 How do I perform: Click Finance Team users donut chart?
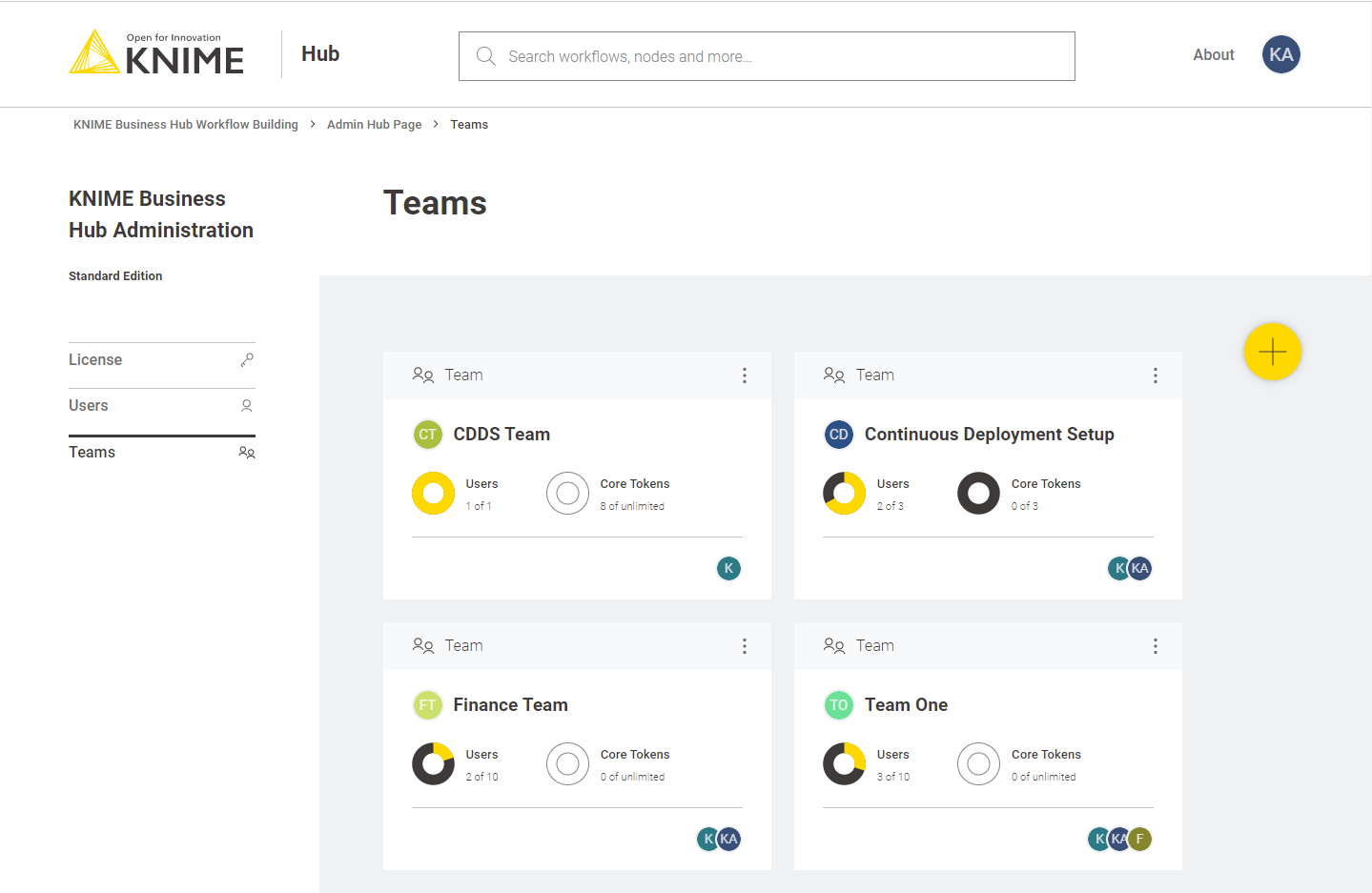point(433,764)
